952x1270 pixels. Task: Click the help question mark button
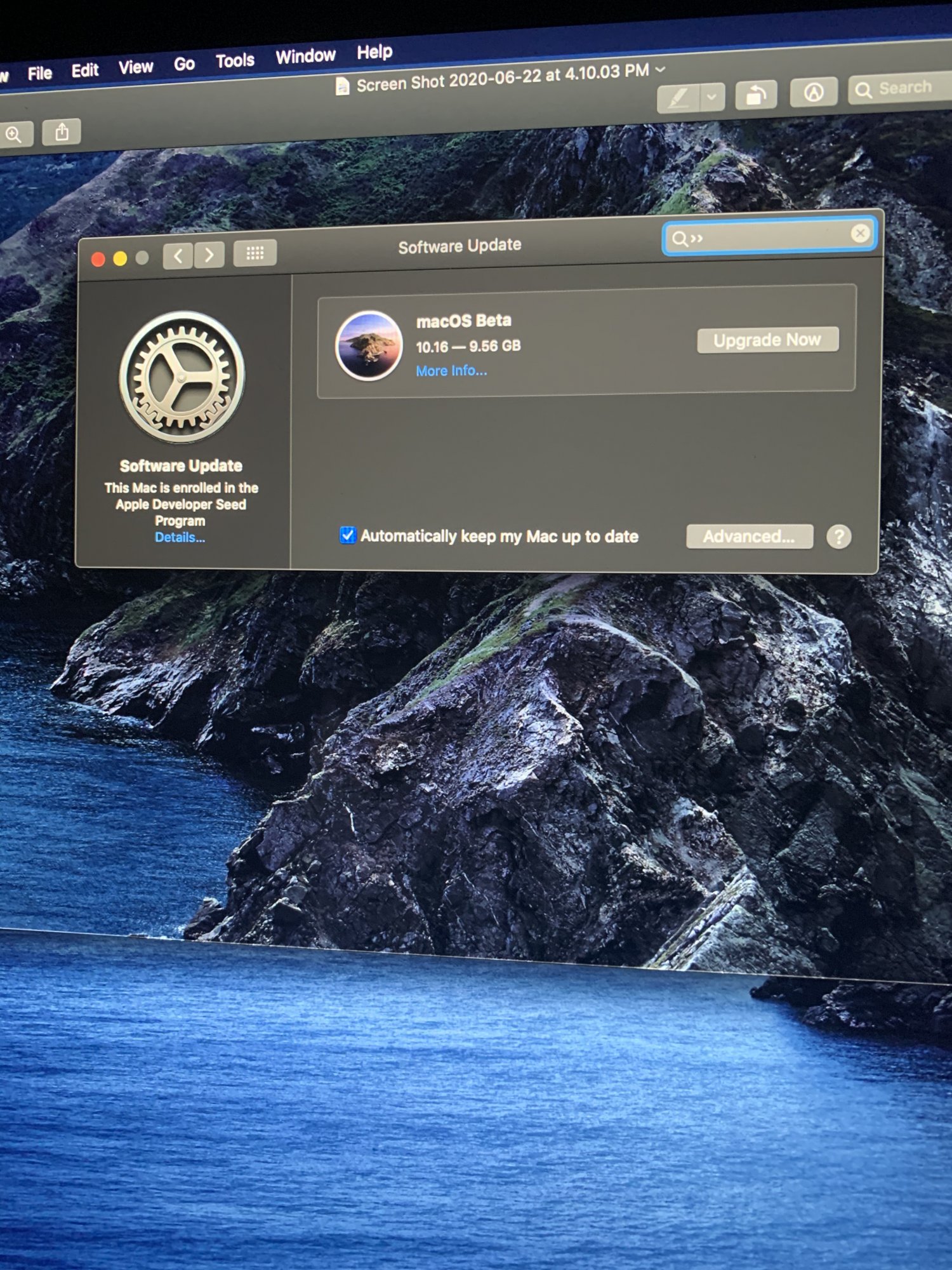[838, 537]
